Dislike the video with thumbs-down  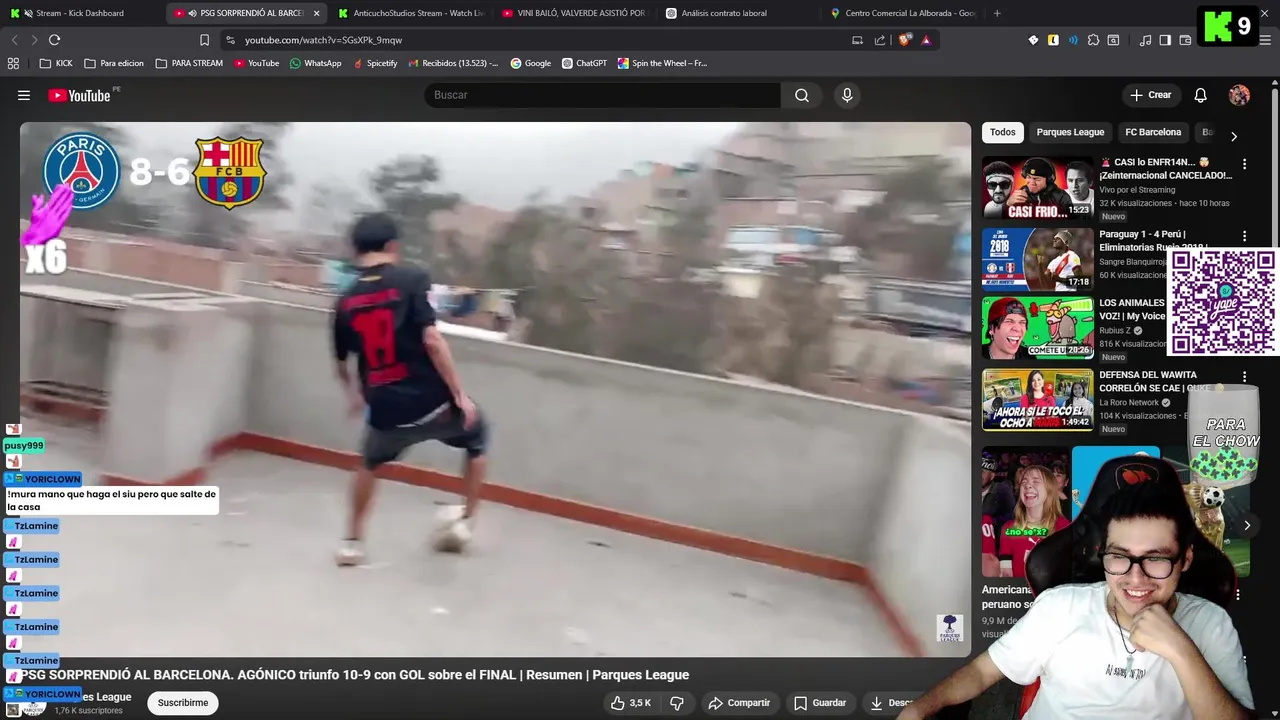click(677, 703)
